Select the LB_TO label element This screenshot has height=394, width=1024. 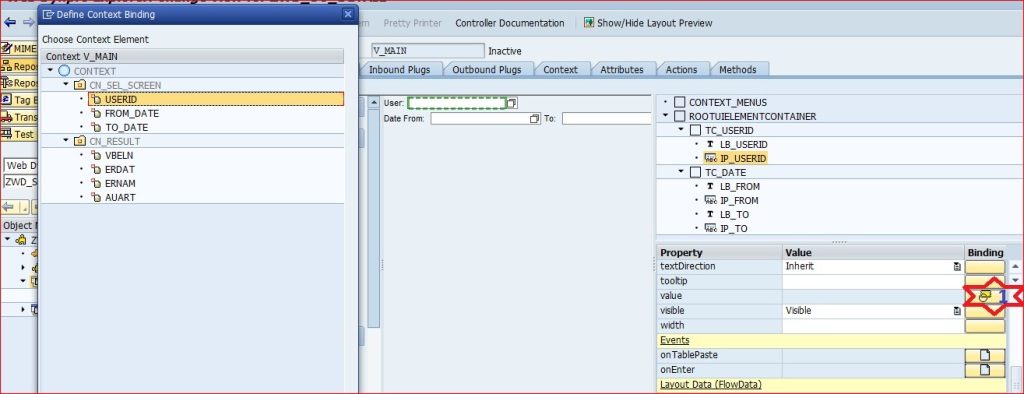[x=734, y=214]
